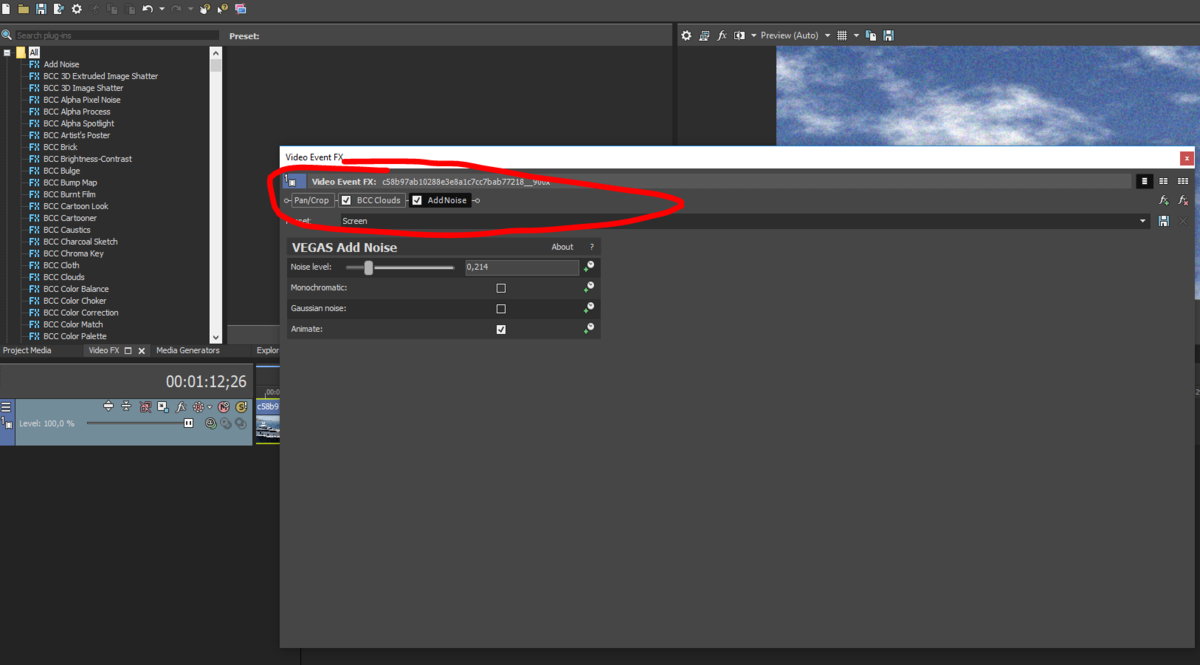This screenshot has height=665, width=1200.
Task: Animate Gaussian noise keyframe button
Action: (589, 308)
